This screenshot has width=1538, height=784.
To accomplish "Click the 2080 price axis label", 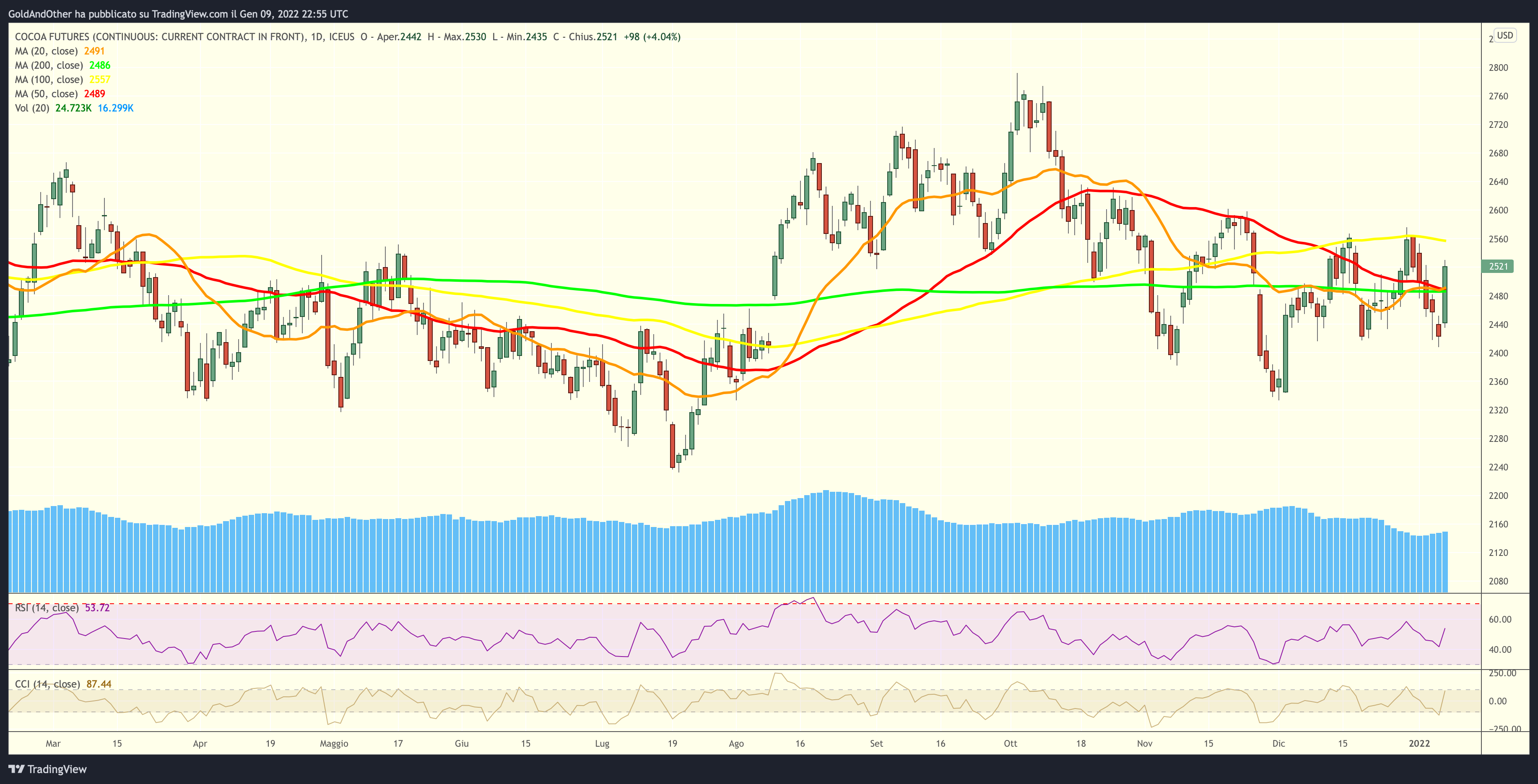I will click(1498, 581).
